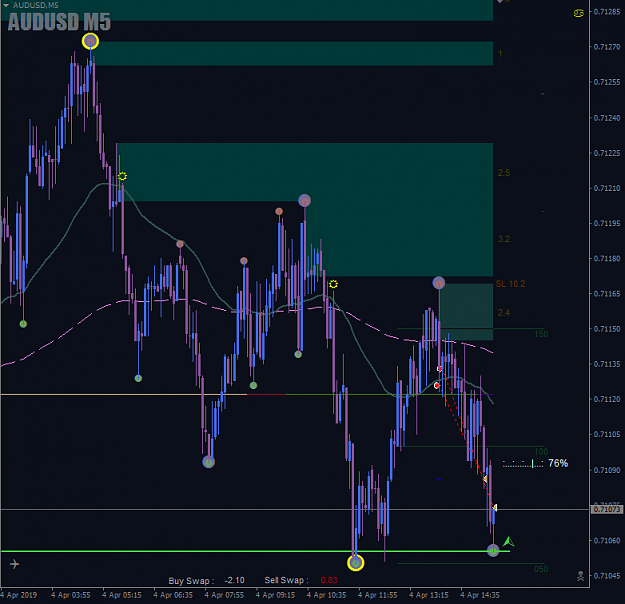This screenshot has height=604, width=625.
Task: Click the small blue dash marker near 13:15
Action: [439, 479]
